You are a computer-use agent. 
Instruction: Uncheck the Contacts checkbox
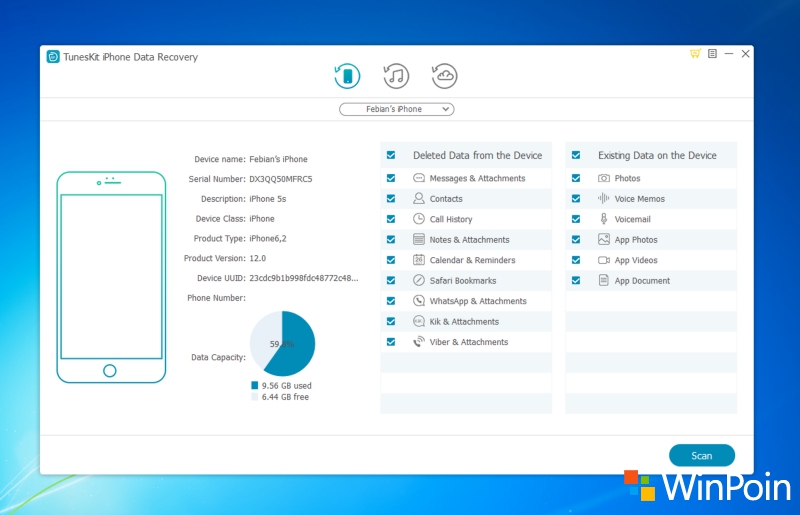[391, 199]
